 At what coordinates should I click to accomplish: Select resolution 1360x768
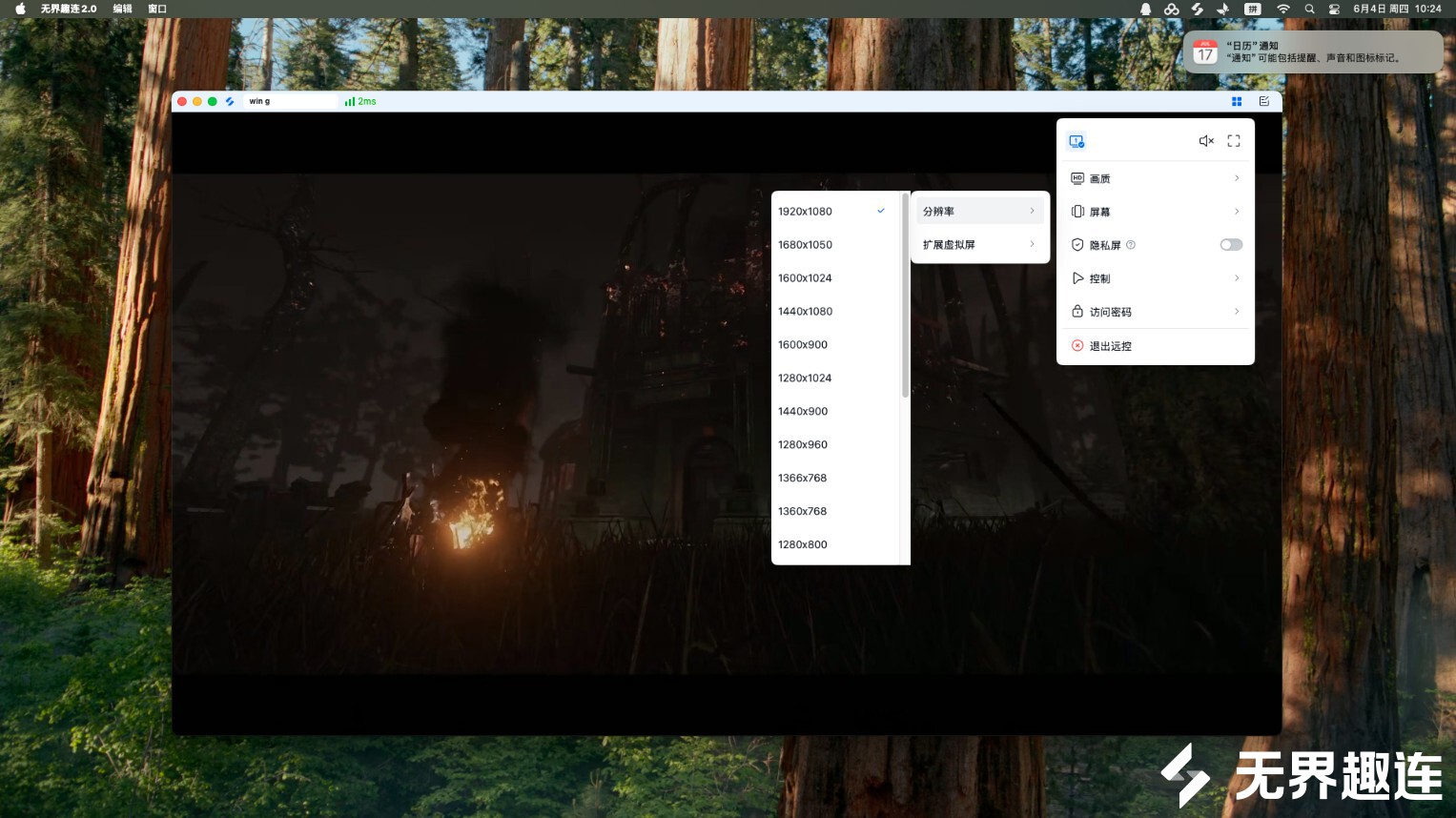tap(835, 512)
